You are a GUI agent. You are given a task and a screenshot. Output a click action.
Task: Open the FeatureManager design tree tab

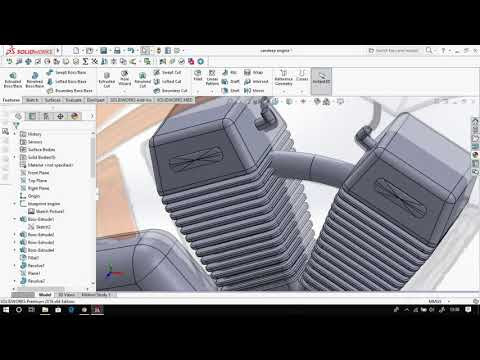pos(18,116)
